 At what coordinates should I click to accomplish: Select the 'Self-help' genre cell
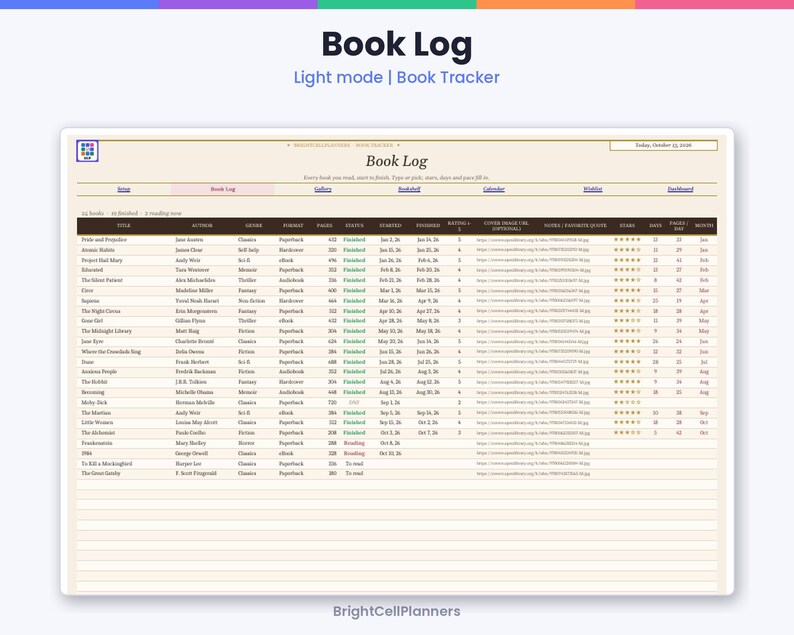click(249, 250)
